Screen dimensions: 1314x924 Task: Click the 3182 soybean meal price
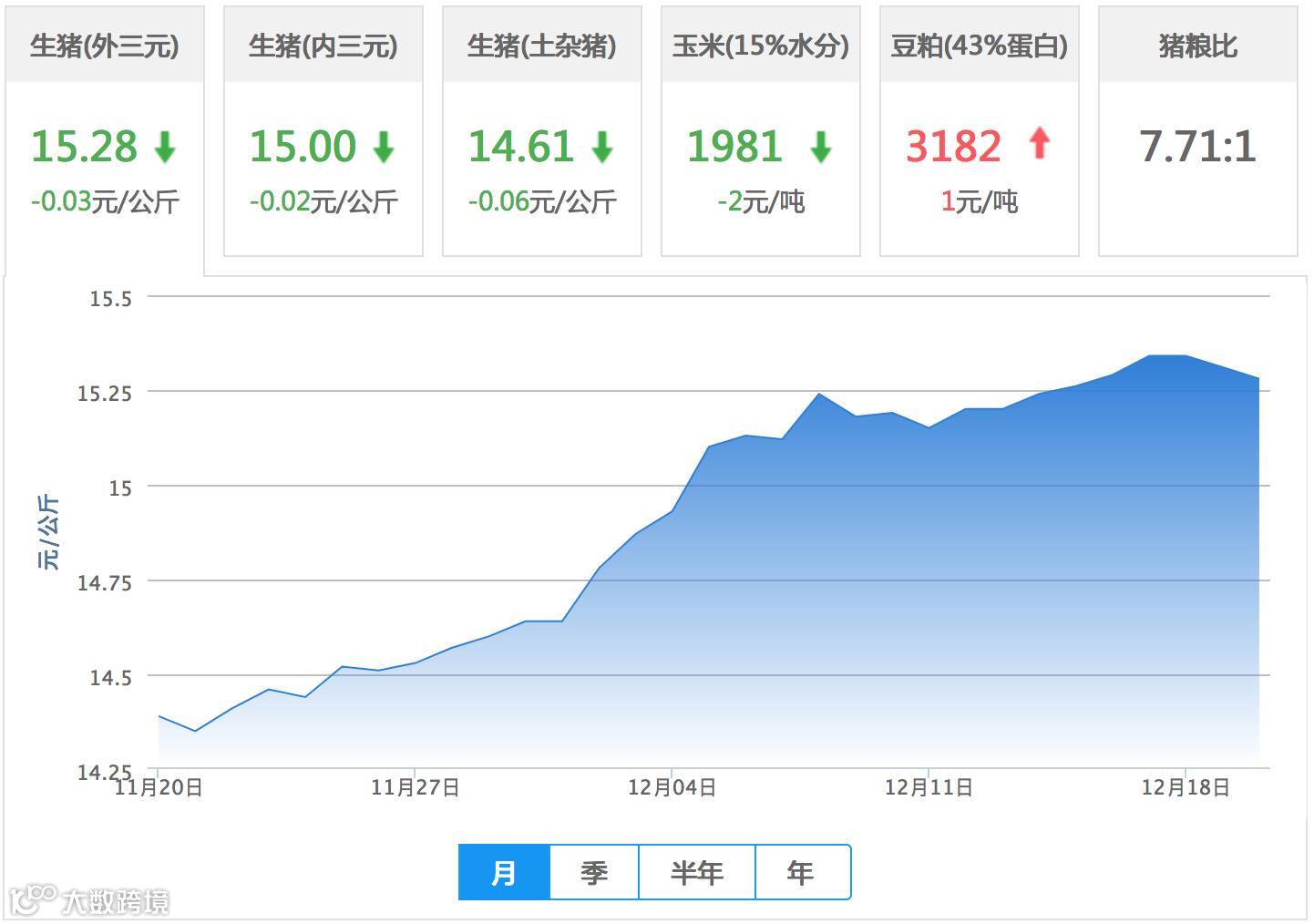[953, 147]
